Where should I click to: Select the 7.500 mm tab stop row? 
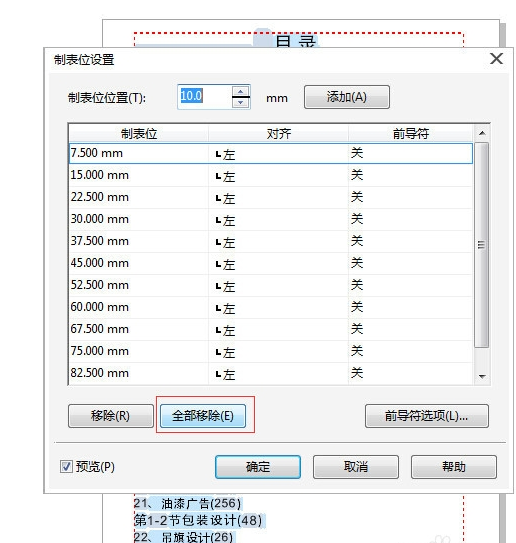click(271, 153)
